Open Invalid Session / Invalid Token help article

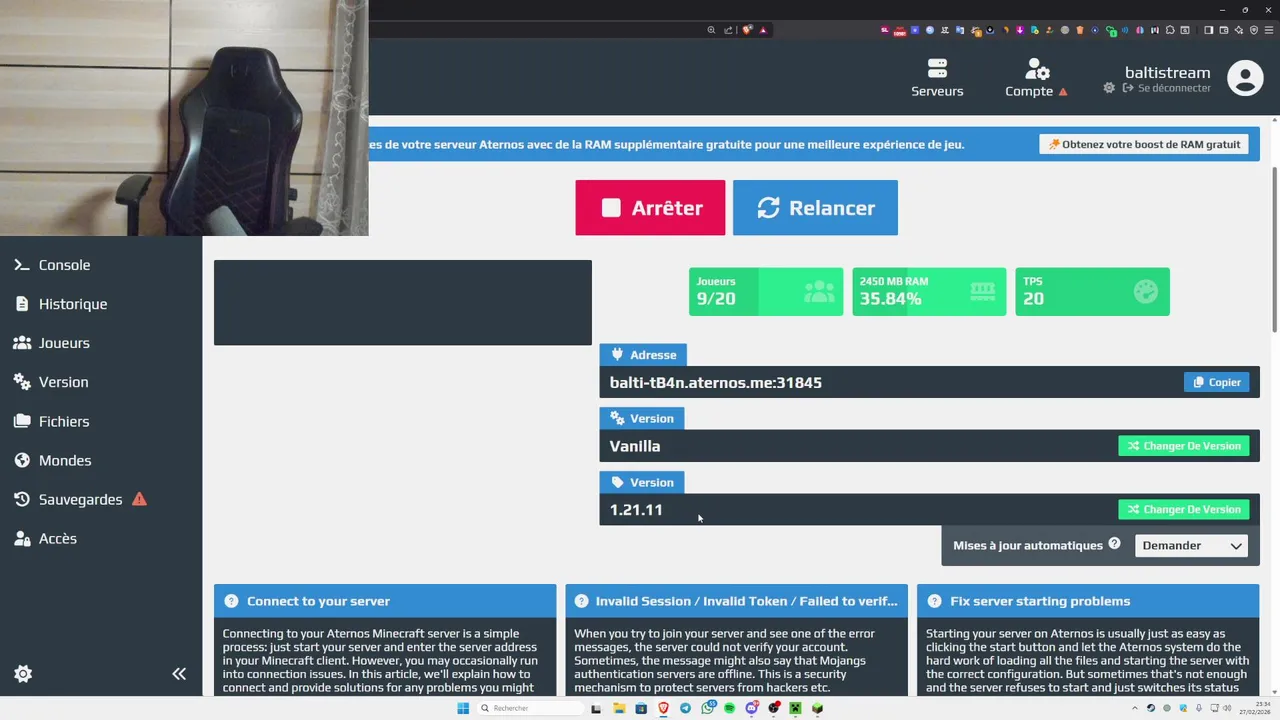click(737, 601)
